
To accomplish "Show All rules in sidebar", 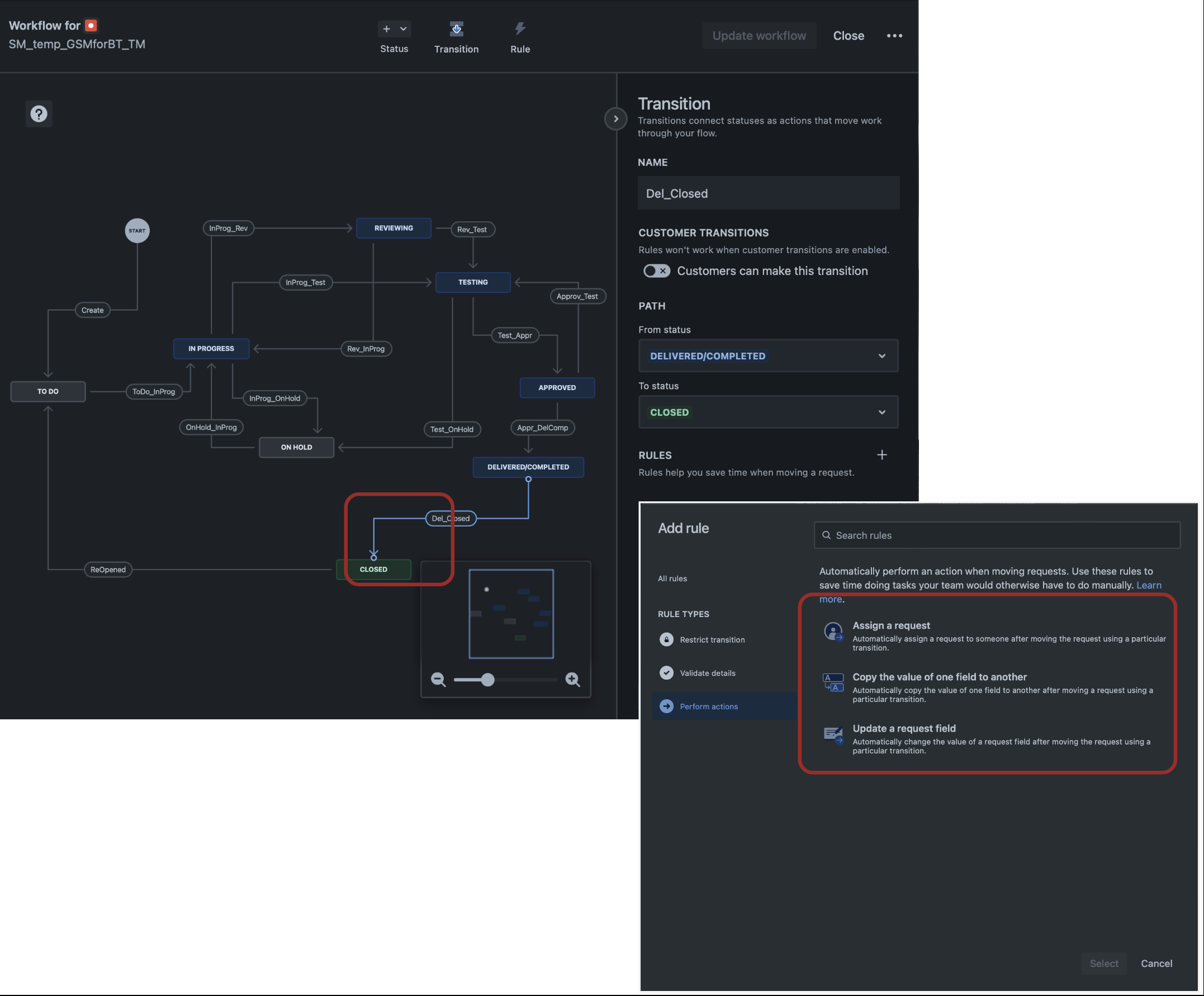I will pyautogui.click(x=672, y=578).
